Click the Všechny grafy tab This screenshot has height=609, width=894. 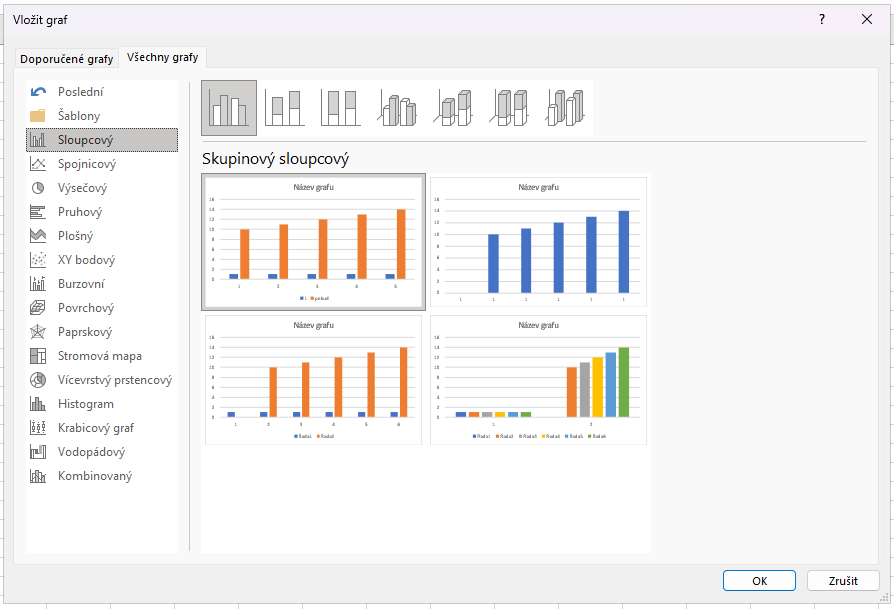[x=162, y=57]
